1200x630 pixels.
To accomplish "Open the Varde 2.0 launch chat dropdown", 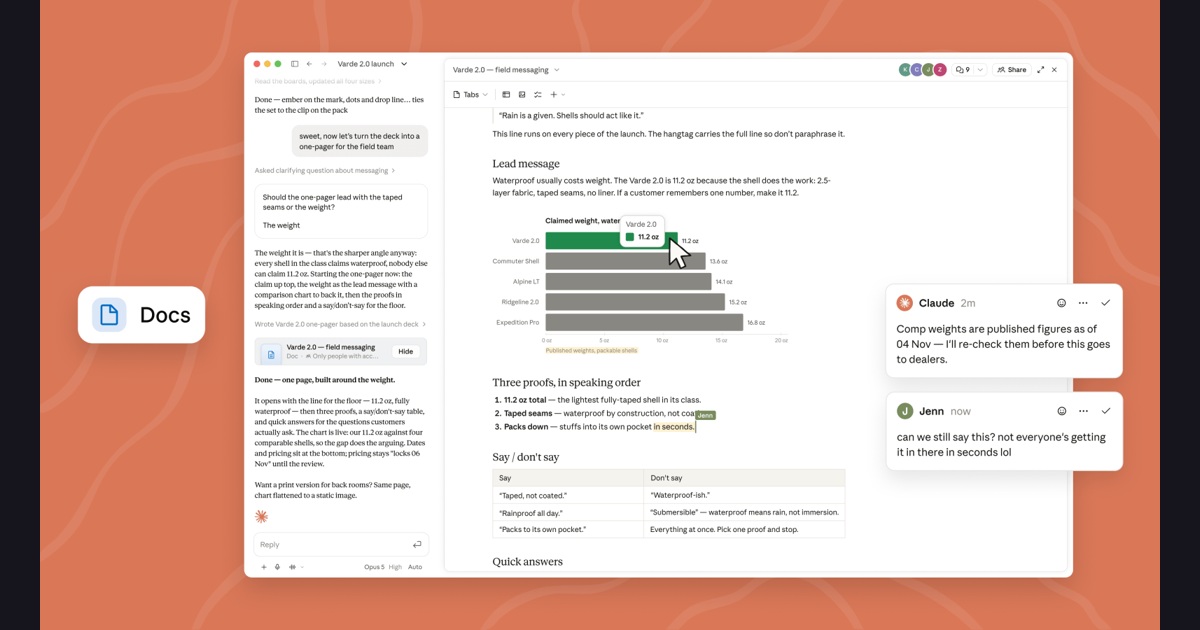I will click(x=372, y=64).
